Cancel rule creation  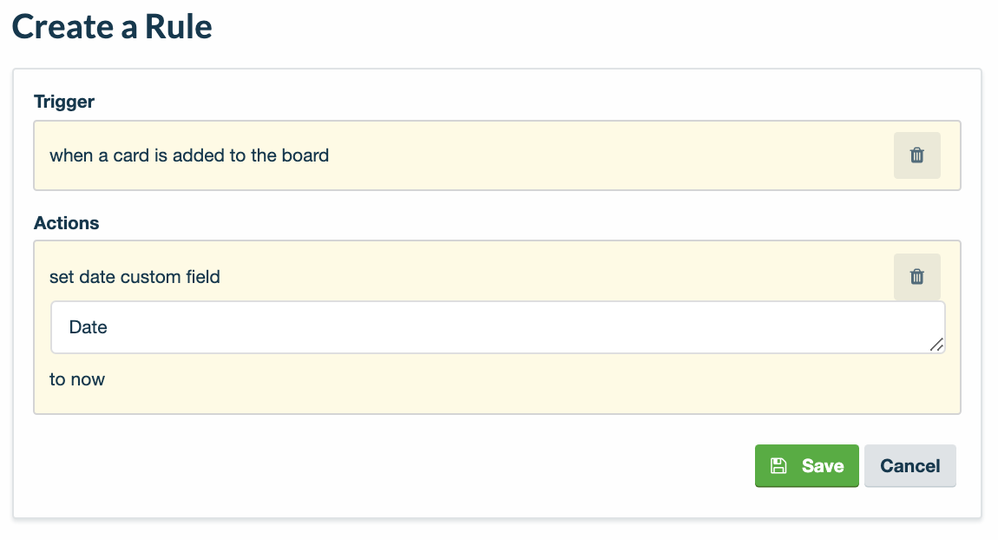click(910, 466)
